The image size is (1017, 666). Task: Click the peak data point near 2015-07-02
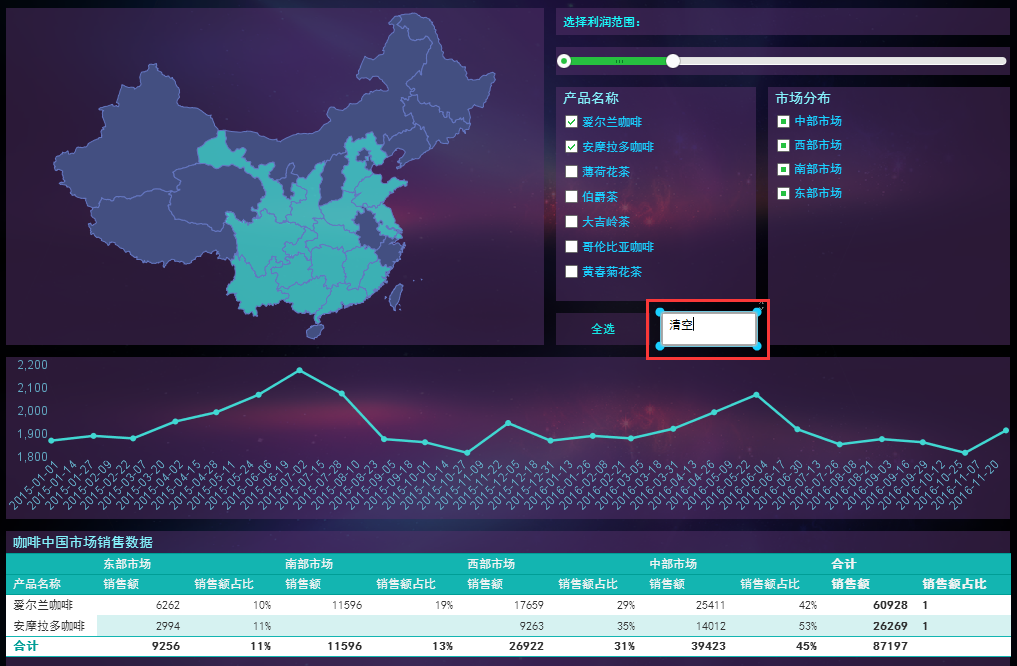pyautogui.click(x=299, y=370)
